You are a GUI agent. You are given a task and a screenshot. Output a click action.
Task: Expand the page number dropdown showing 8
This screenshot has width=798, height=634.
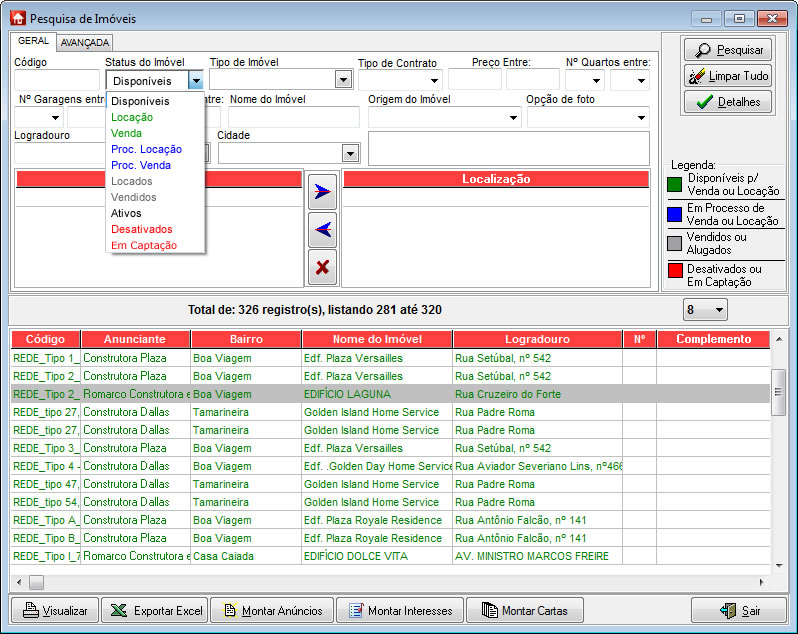(x=719, y=310)
